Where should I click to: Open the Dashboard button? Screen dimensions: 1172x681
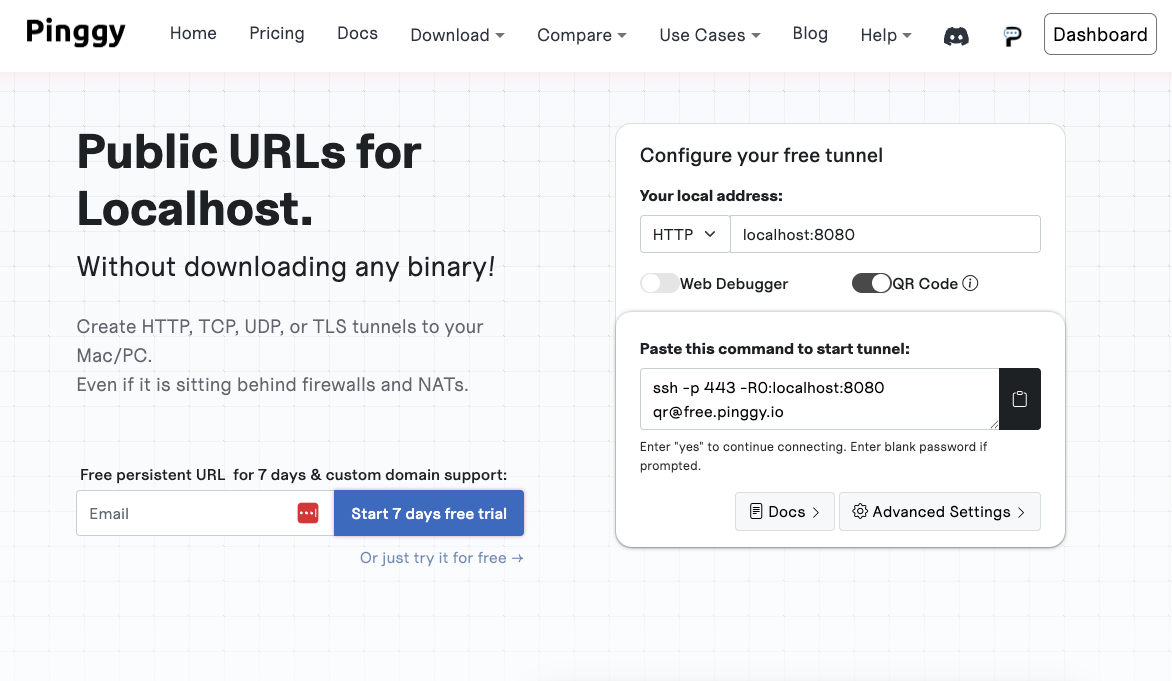point(1100,34)
